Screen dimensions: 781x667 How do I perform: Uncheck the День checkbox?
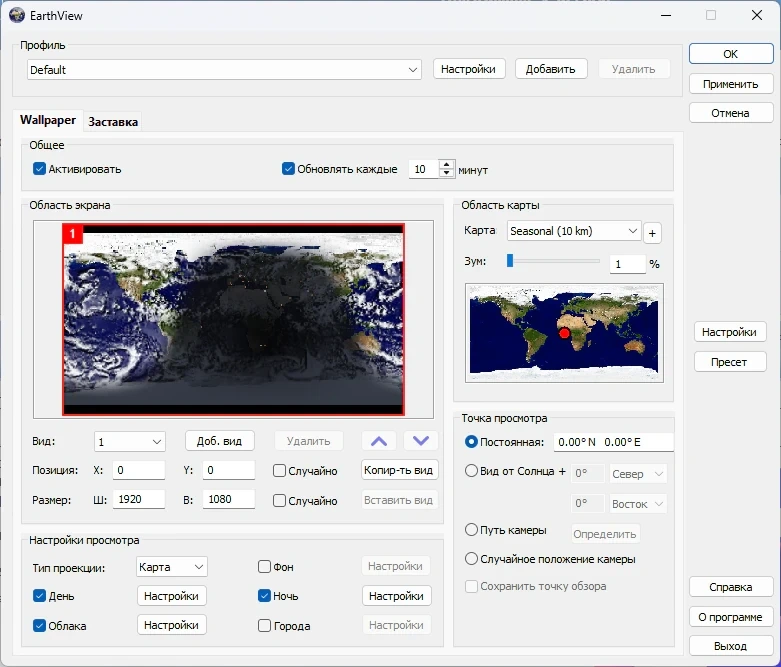(39, 596)
